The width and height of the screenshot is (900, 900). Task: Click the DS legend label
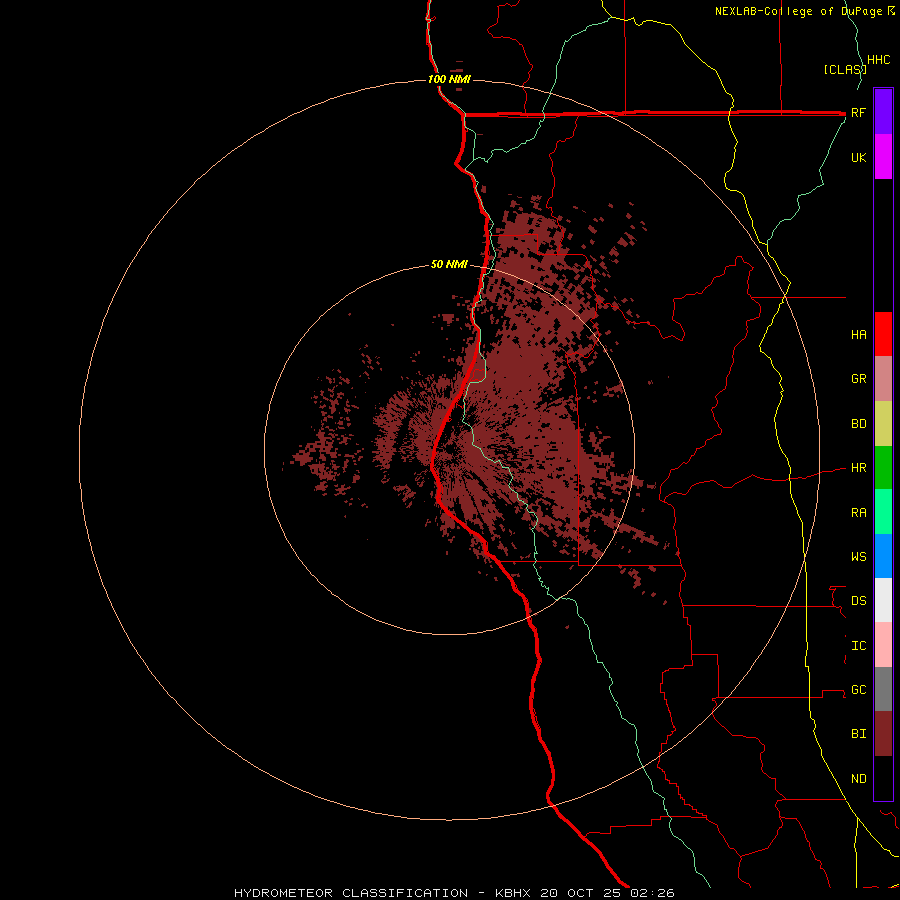click(x=859, y=600)
